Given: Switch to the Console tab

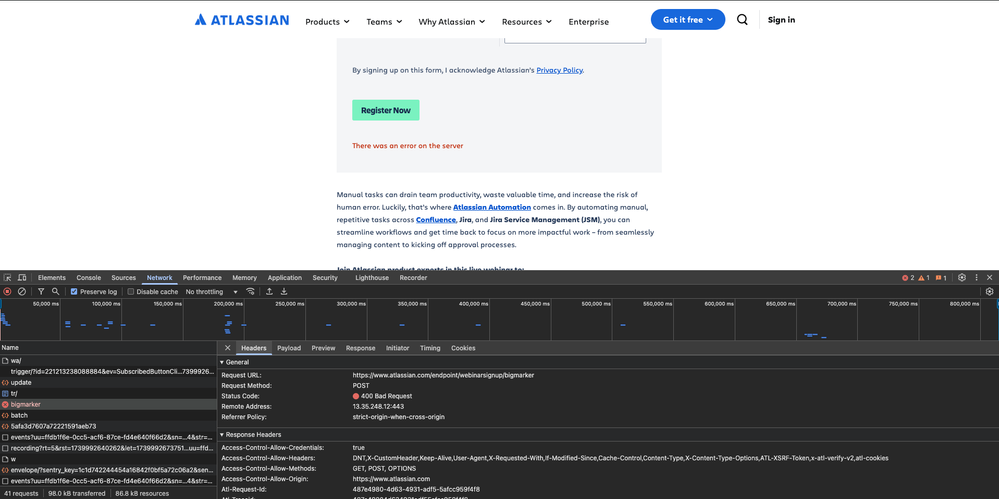Looking at the screenshot, I should (89, 278).
